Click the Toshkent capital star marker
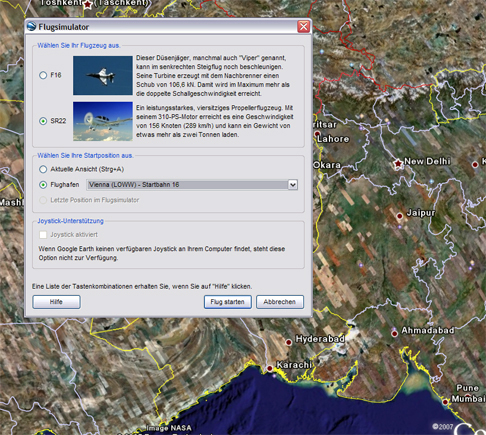 (87, 4)
